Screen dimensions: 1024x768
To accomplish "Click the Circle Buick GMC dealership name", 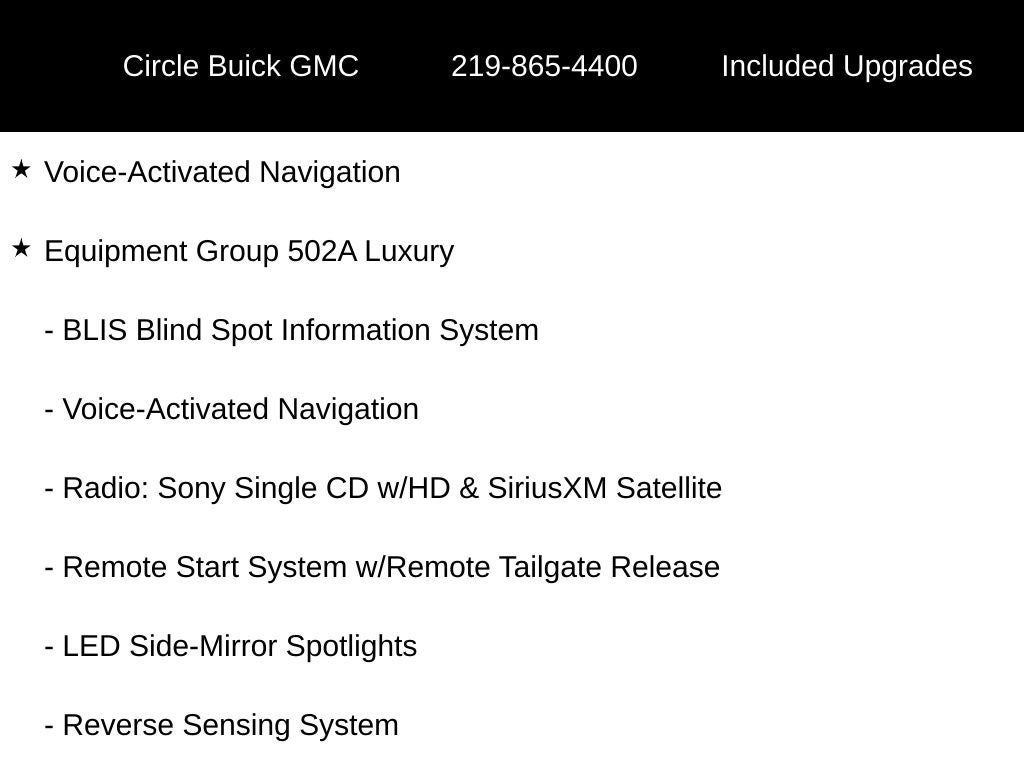I will (x=240, y=67).
